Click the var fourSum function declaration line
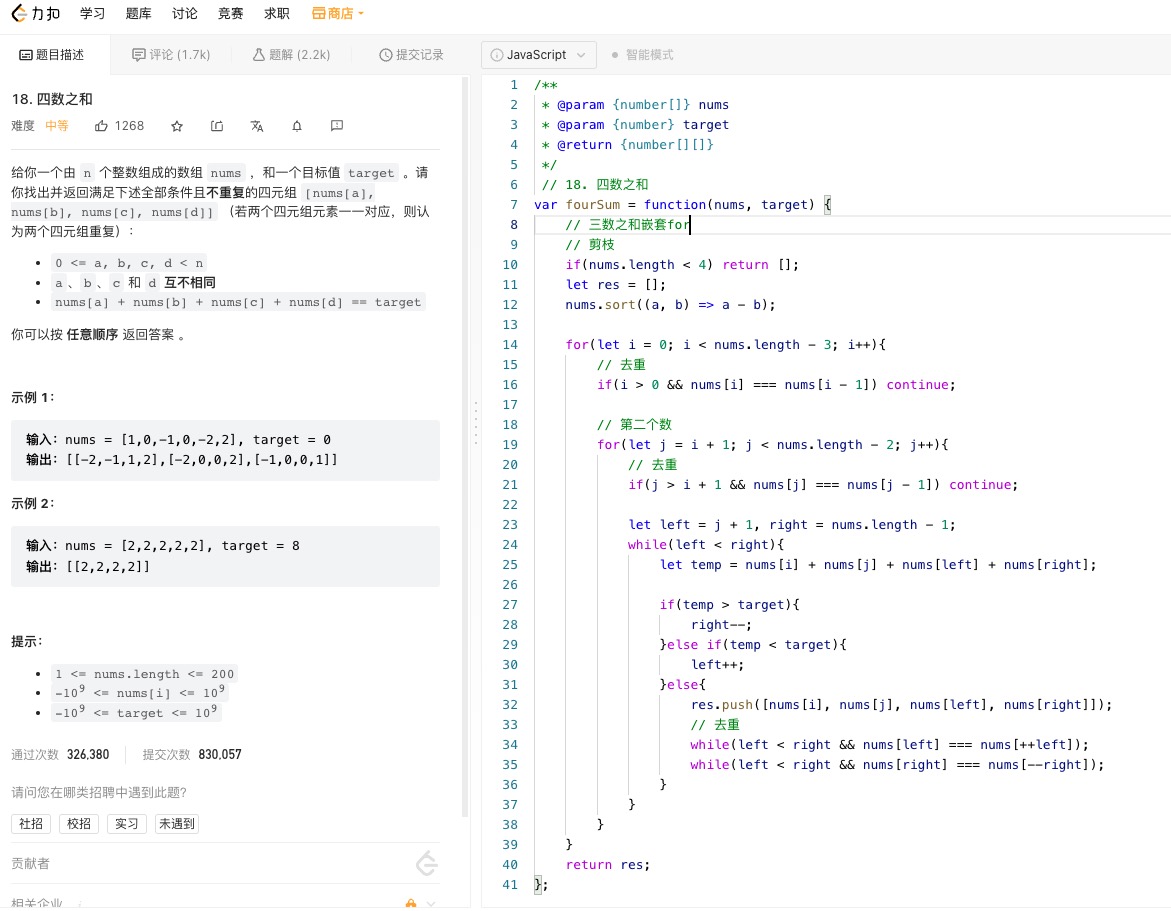This screenshot has width=1171, height=911. tap(683, 205)
